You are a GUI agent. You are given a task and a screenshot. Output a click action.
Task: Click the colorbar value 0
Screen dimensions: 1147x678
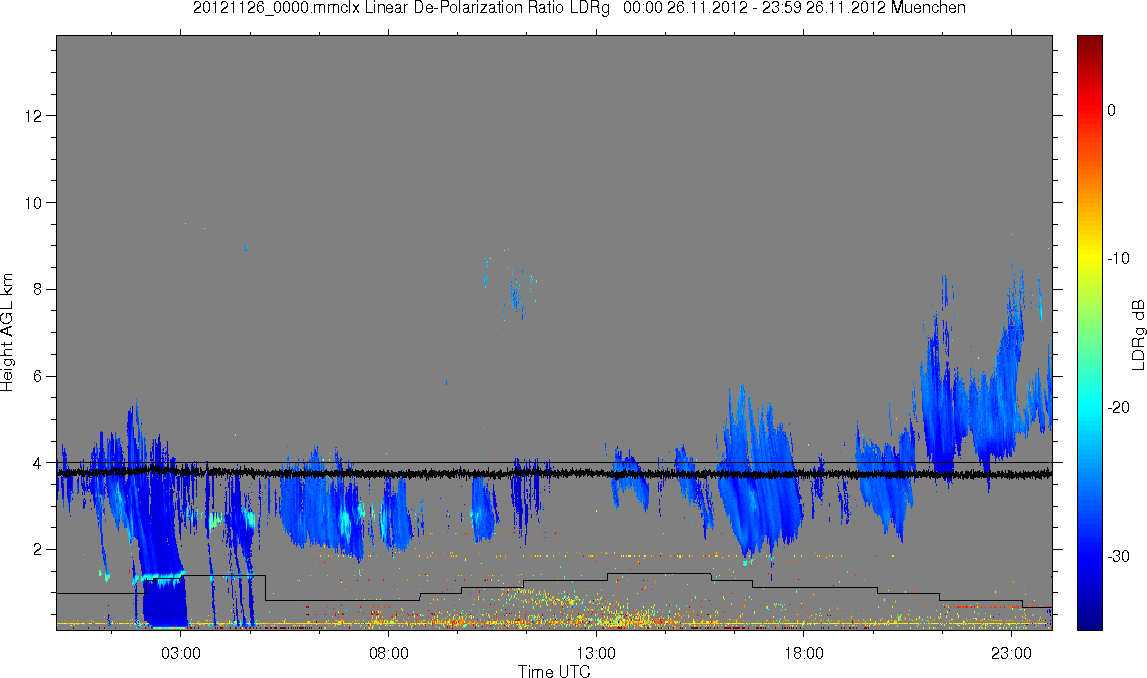(1111, 110)
